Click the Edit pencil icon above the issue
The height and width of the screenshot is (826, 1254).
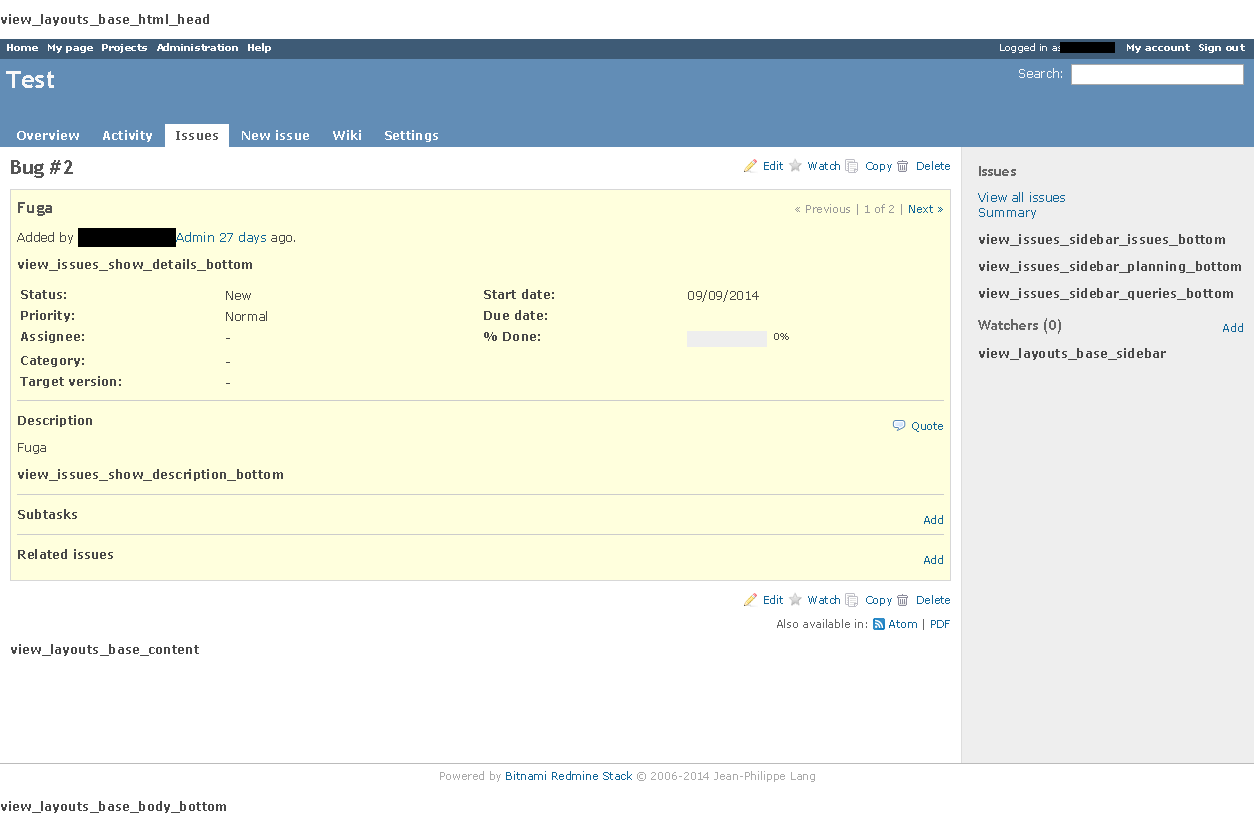[x=751, y=166]
